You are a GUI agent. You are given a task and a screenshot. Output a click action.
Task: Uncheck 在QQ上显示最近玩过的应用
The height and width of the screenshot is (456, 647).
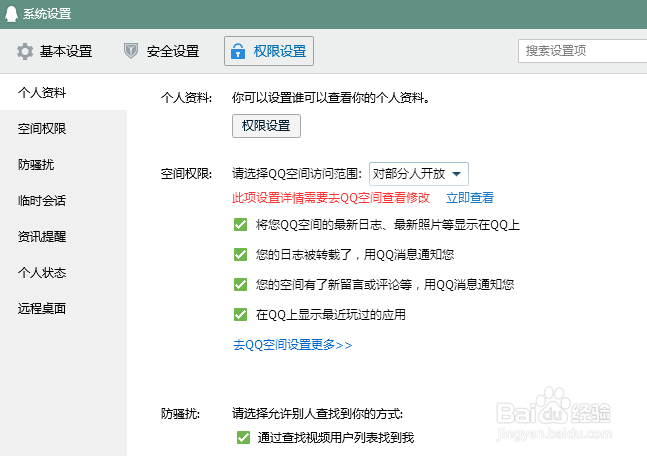[x=241, y=315]
